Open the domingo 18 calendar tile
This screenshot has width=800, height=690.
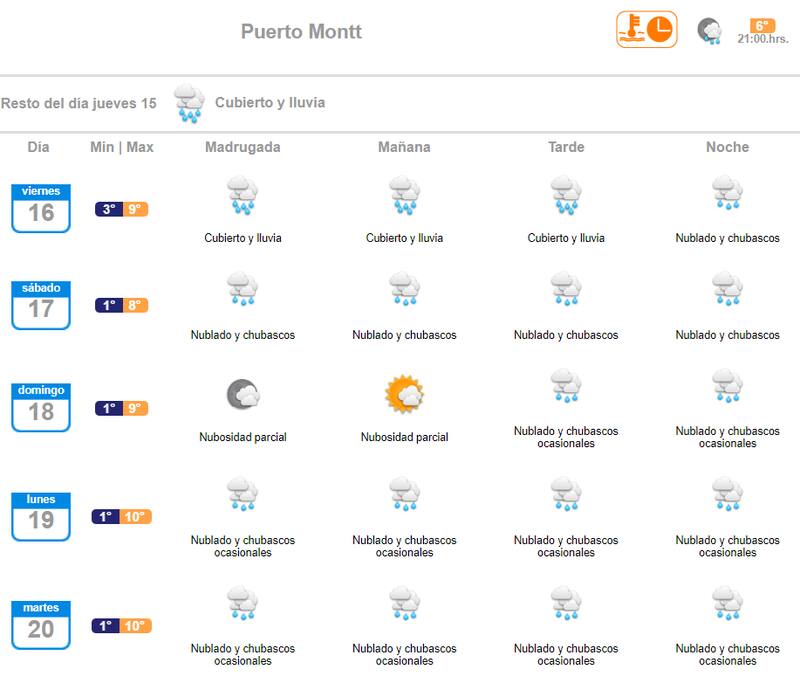41,406
